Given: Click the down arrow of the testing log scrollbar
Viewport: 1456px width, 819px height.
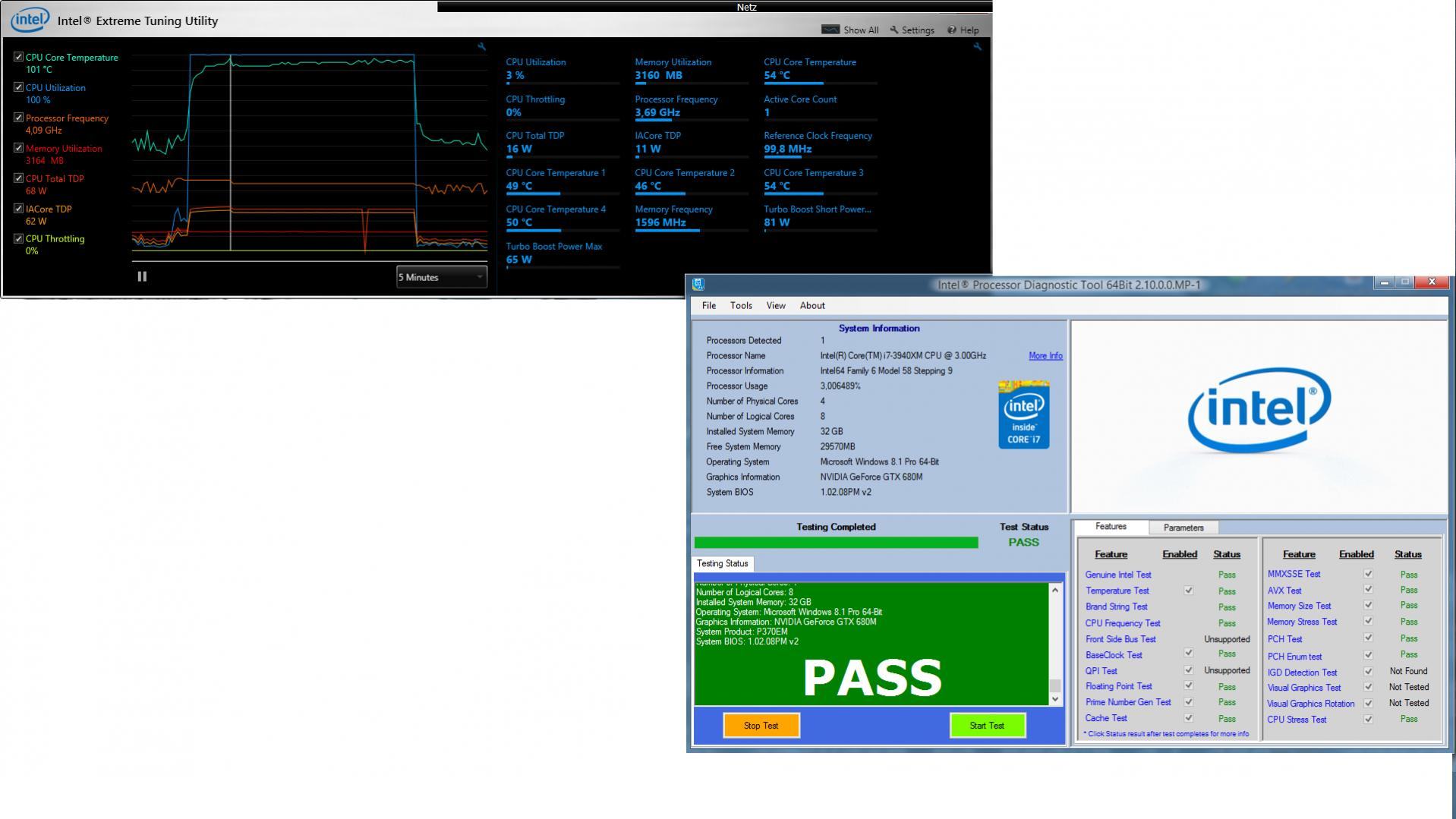Looking at the screenshot, I should pos(1055,699).
